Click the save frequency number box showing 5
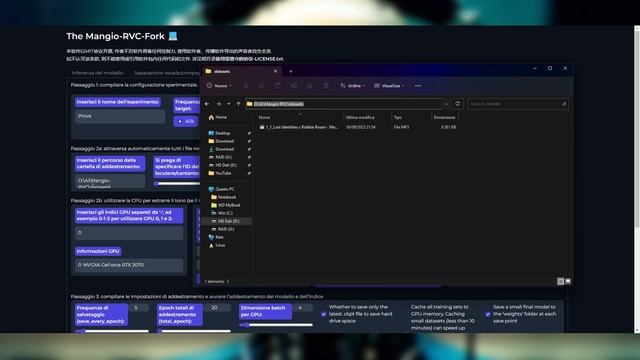The image size is (640, 360). [139, 308]
